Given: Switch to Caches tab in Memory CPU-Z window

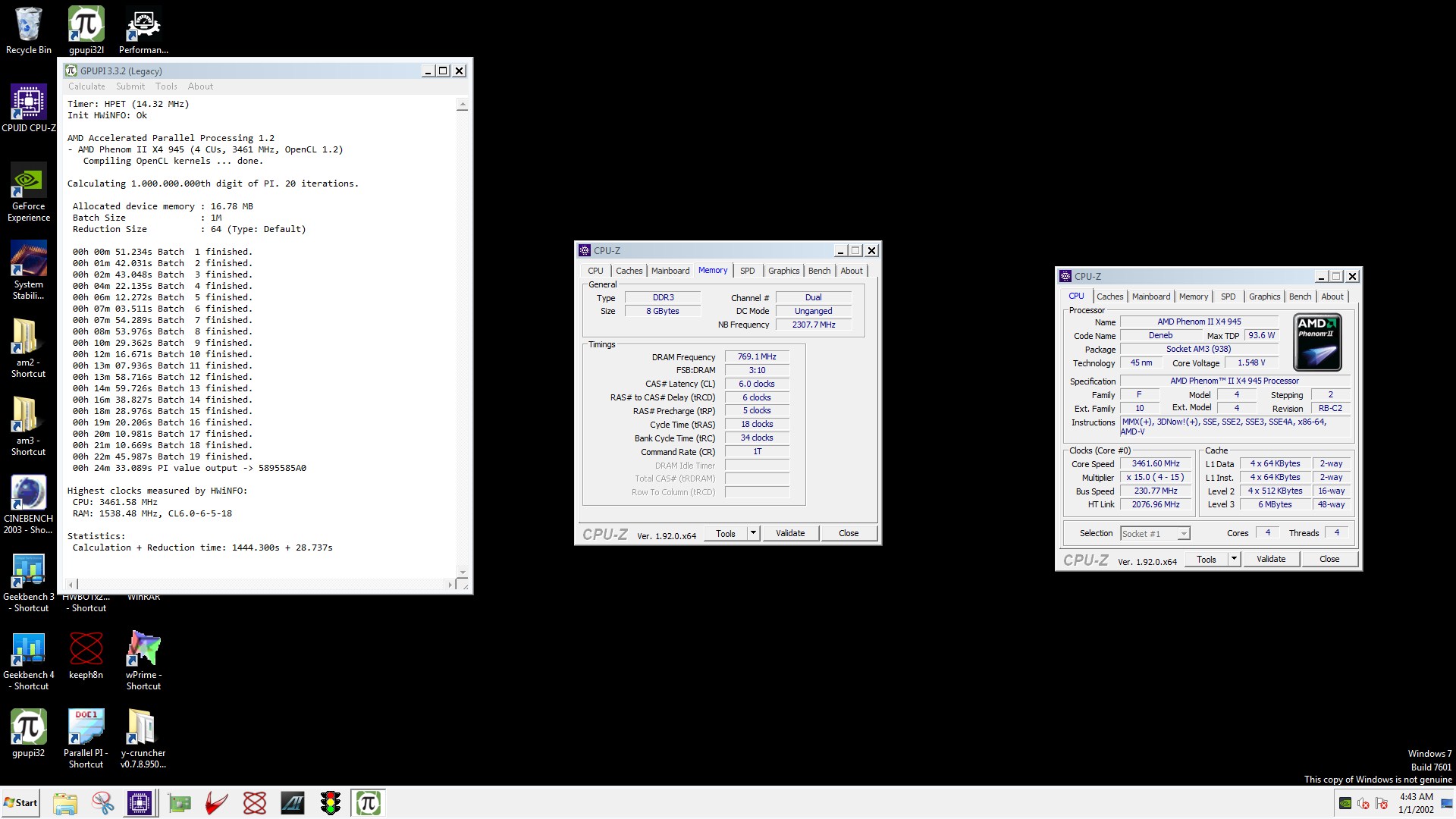Looking at the screenshot, I should pyautogui.click(x=629, y=271).
